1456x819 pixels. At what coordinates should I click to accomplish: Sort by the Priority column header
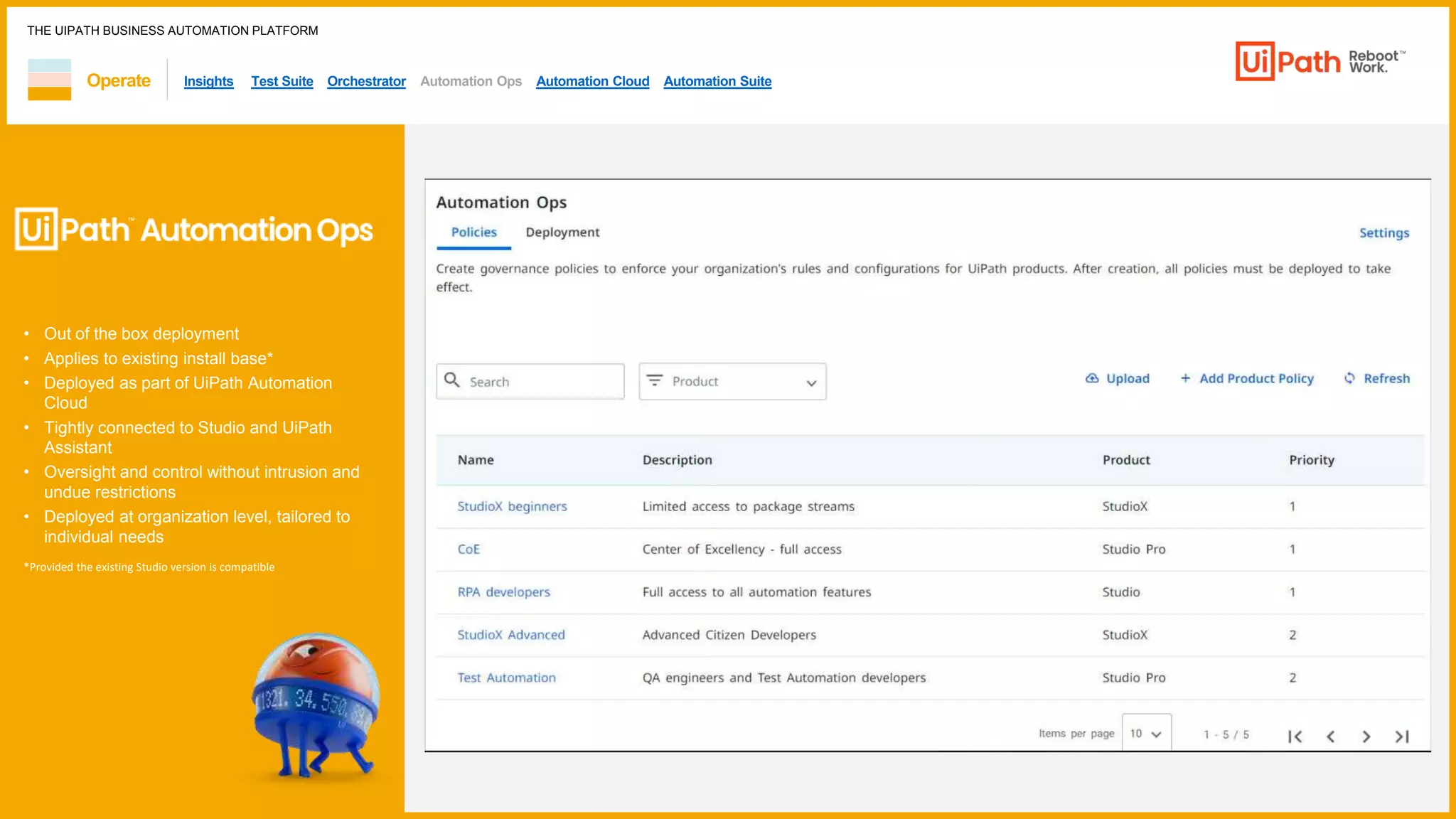[1311, 460]
